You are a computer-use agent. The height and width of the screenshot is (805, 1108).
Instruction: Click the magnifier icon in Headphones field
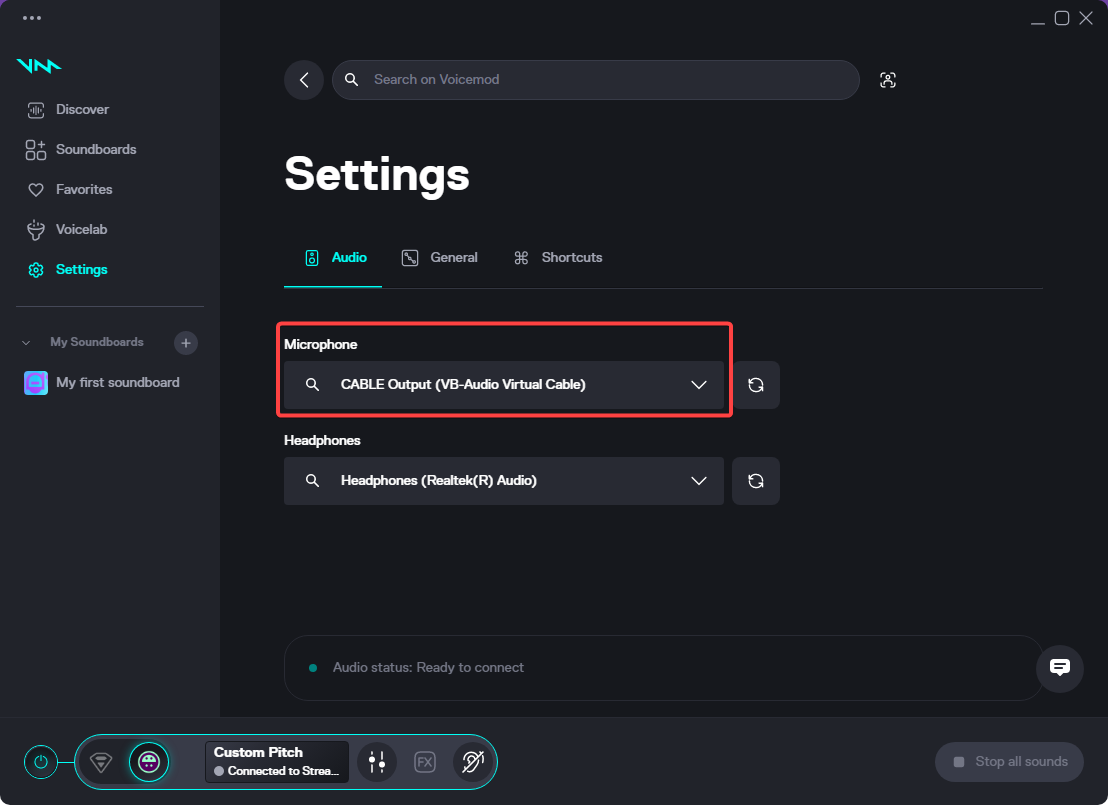click(x=312, y=481)
